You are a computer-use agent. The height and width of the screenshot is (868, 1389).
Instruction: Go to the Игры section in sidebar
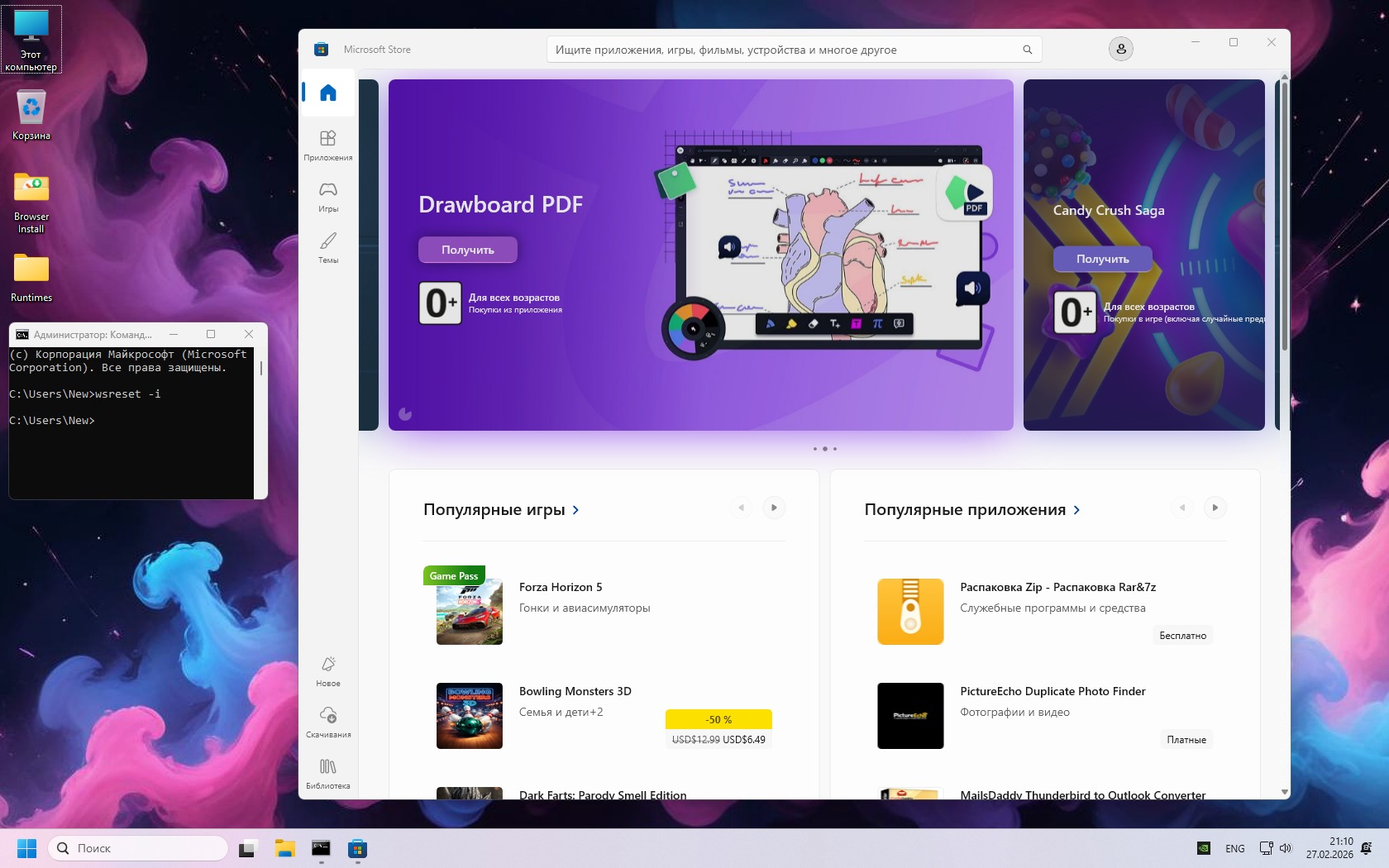[x=328, y=195]
